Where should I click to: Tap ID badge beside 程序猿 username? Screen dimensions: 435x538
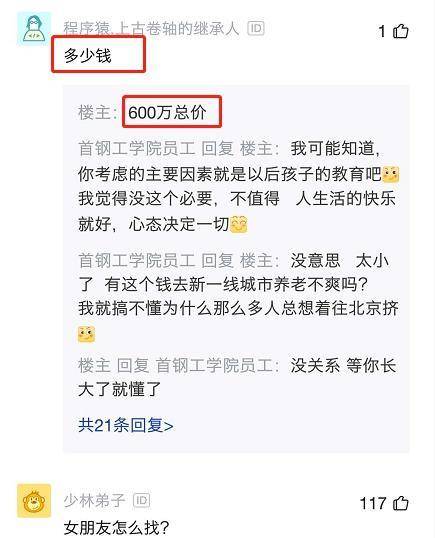(256, 28)
